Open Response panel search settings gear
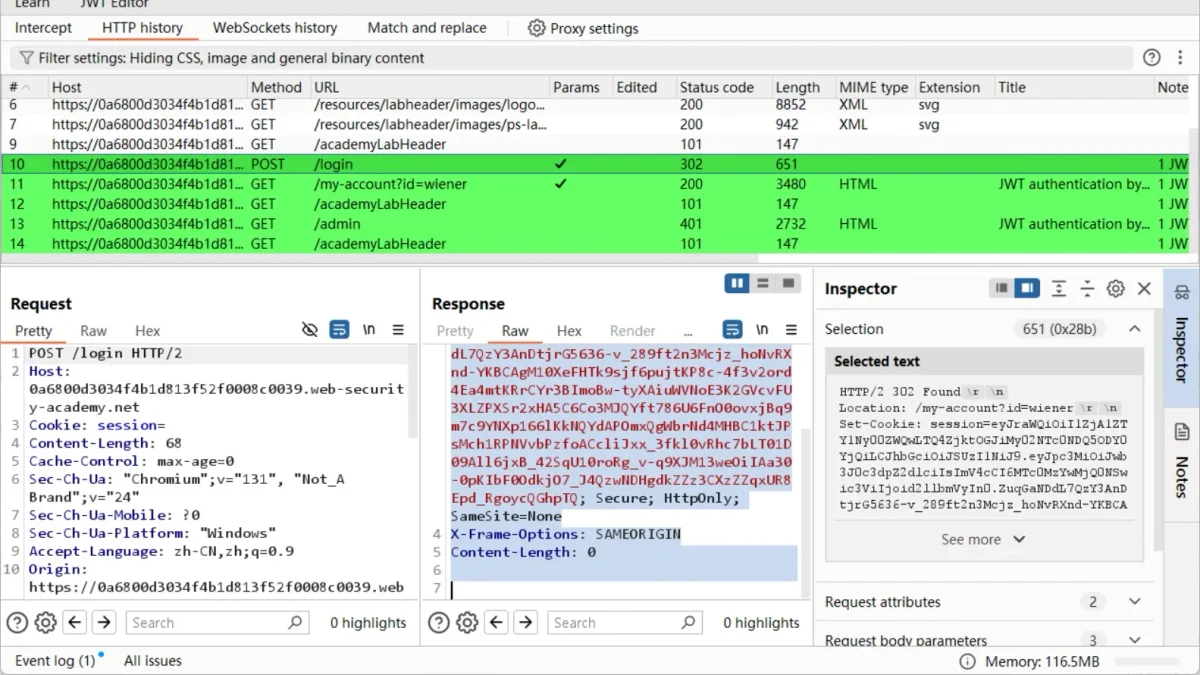 click(467, 623)
